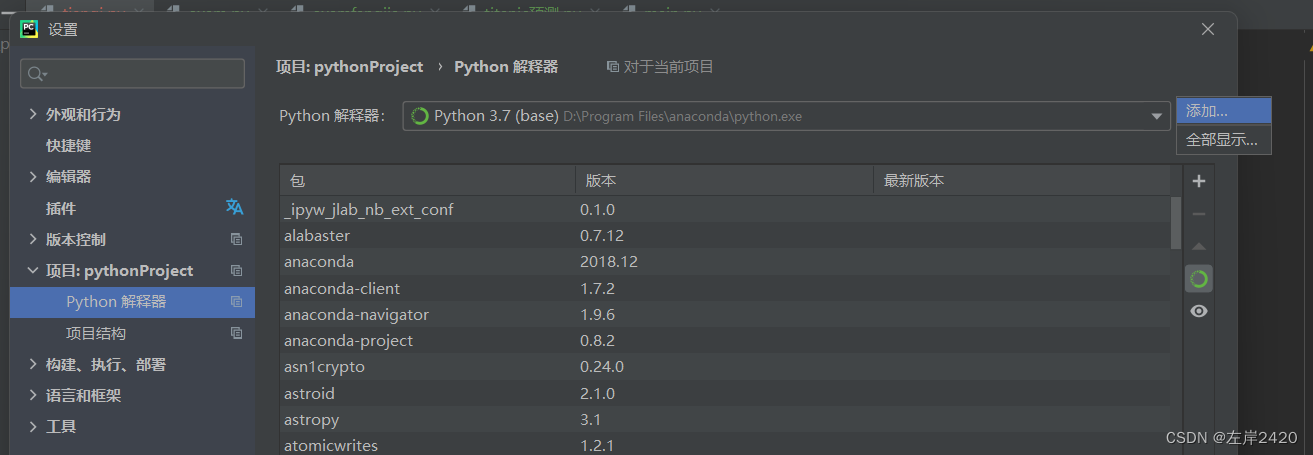This screenshot has height=455, width=1313.
Task: Select the asn1crypto package row
Action: 725,367
